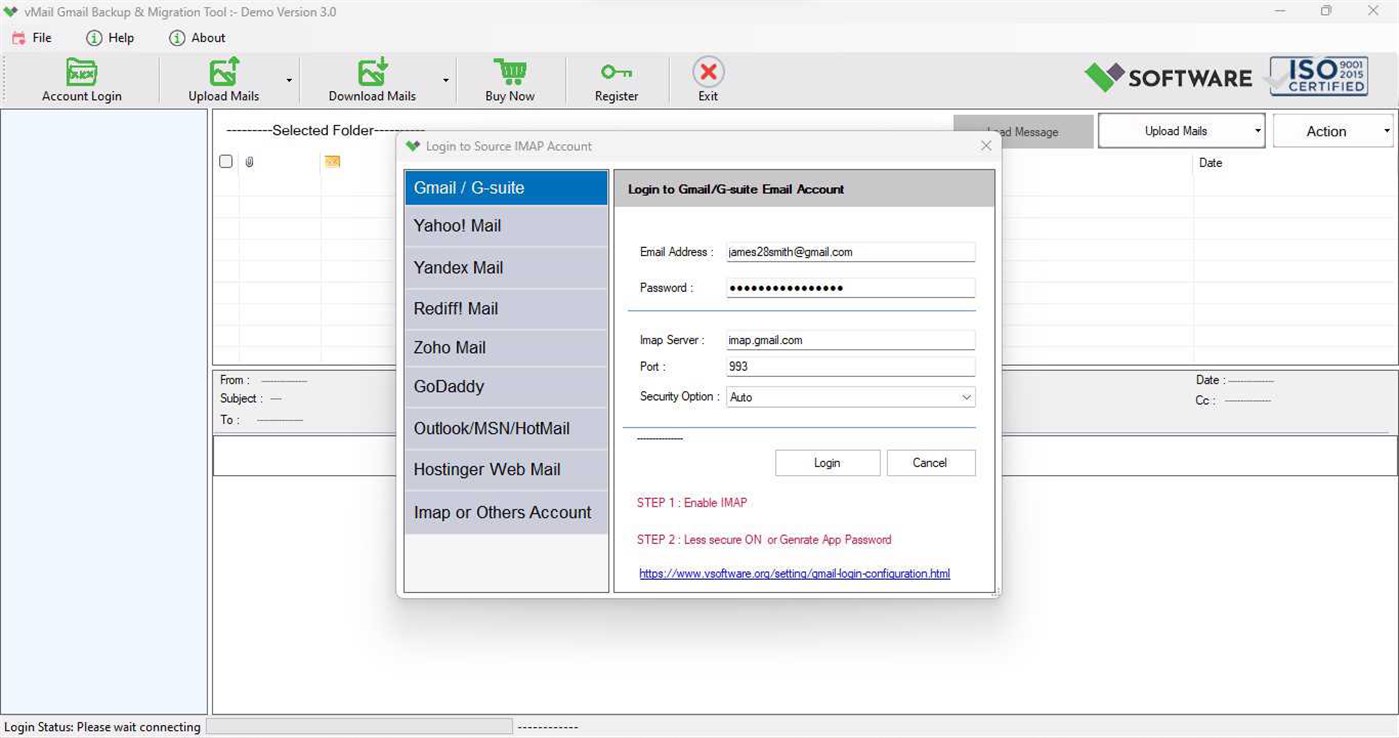Open the Action dropdown
Viewport: 1399px width, 738px height.
point(1333,131)
